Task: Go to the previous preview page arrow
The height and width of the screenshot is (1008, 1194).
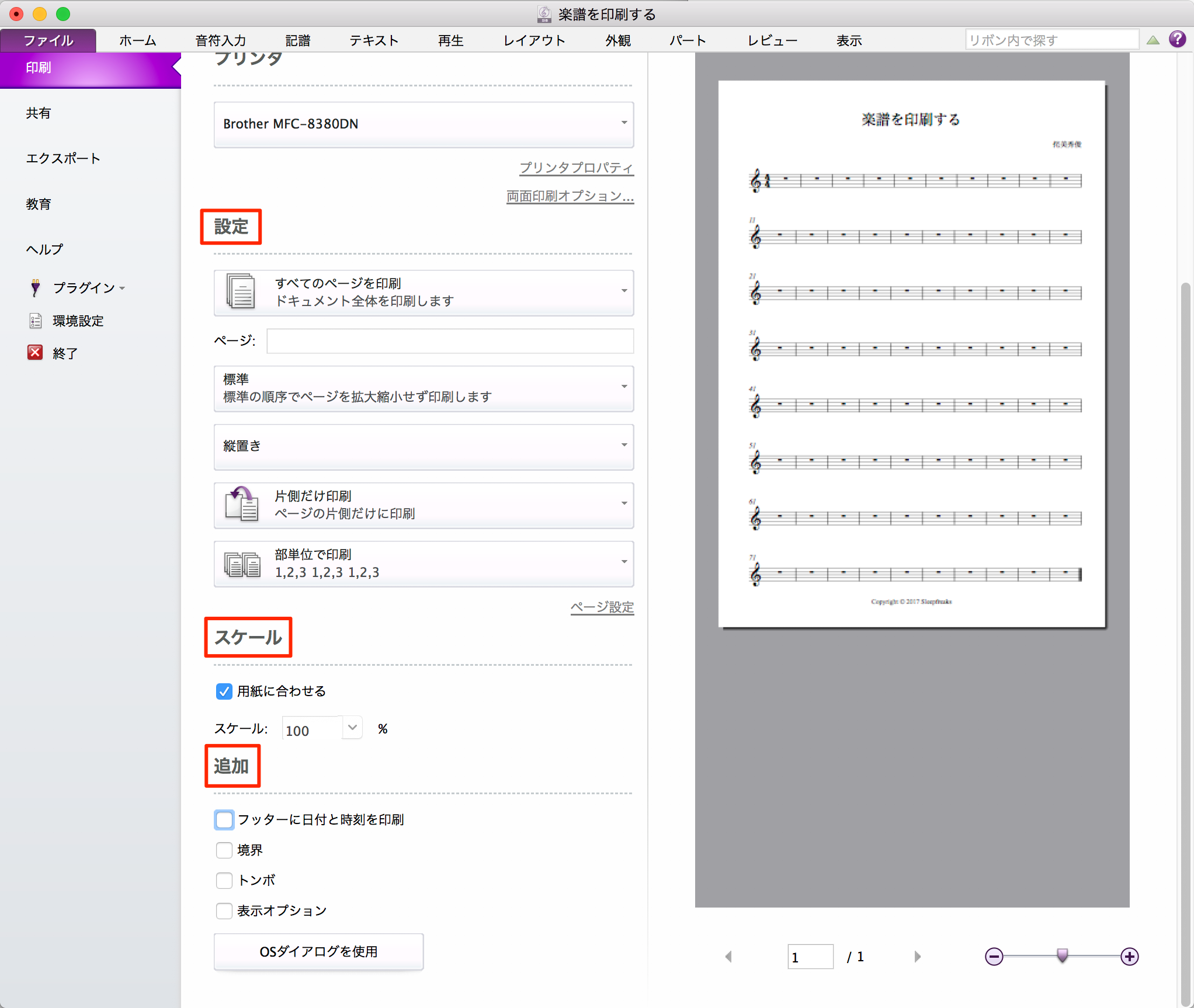Action: 728,957
